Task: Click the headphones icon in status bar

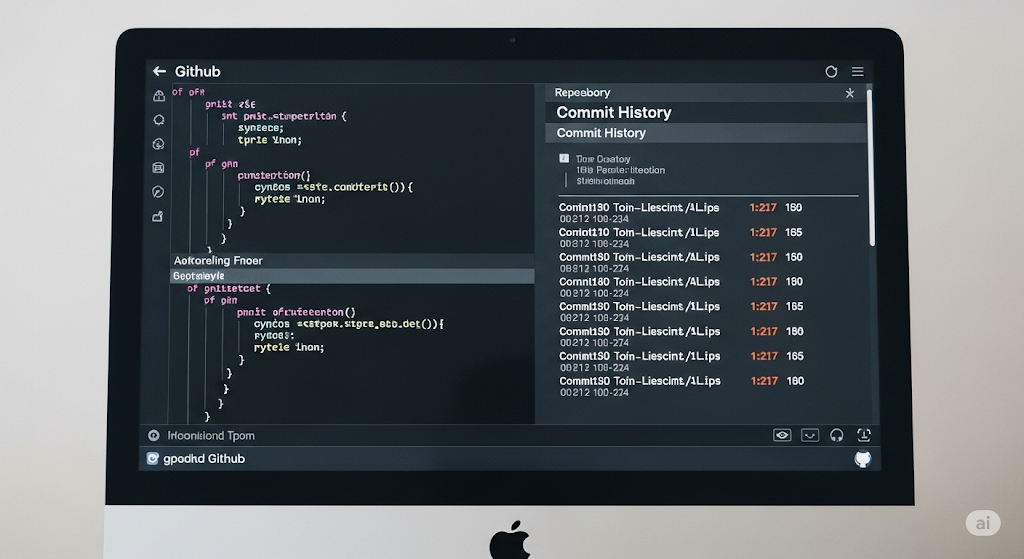Action: pos(837,435)
